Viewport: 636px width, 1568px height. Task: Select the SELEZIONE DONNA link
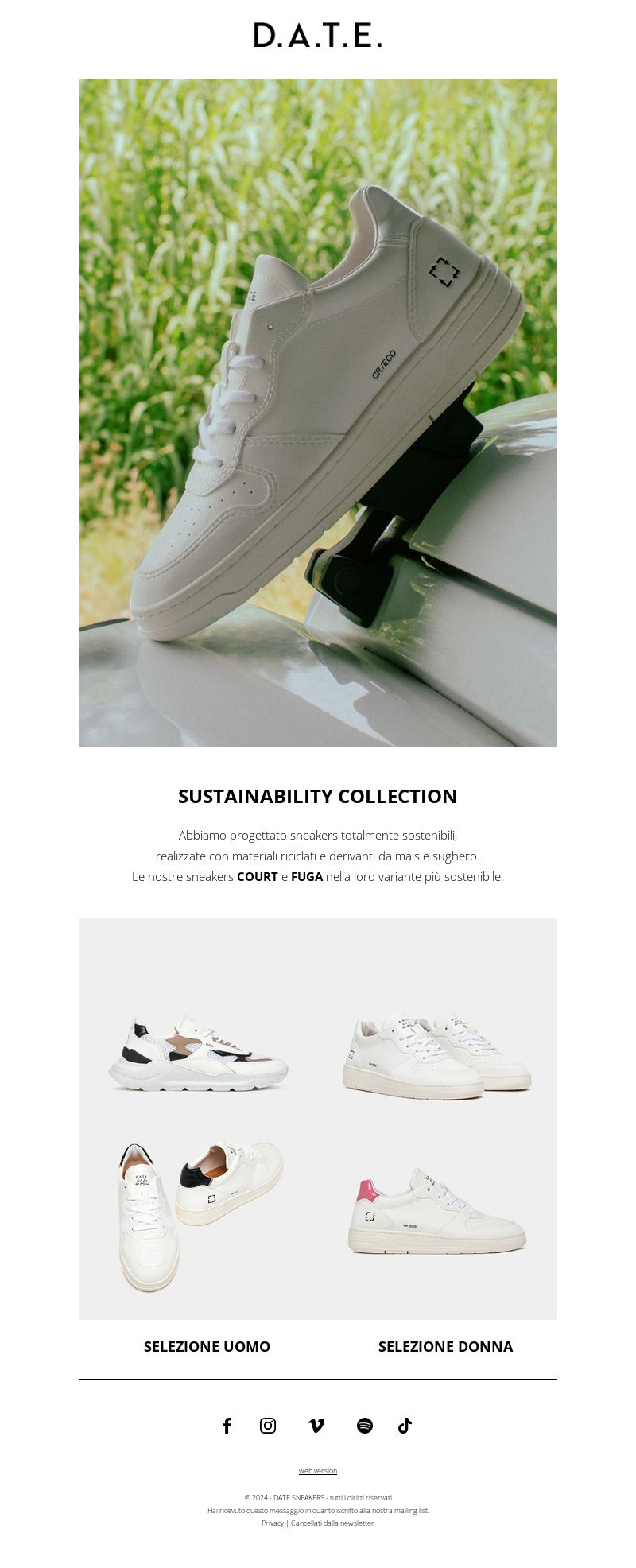pyautogui.click(x=445, y=1346)
